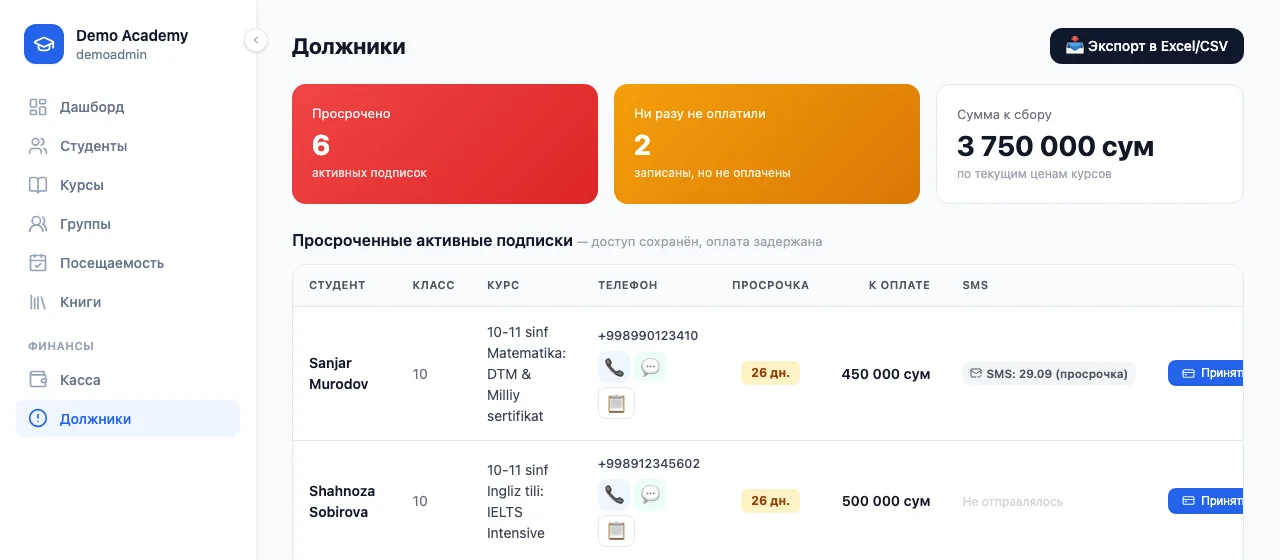Click the 26 дн. badge for Shahnoza Sobirova
Viewport: 1280px width, 560px height.
click(770, 501)
